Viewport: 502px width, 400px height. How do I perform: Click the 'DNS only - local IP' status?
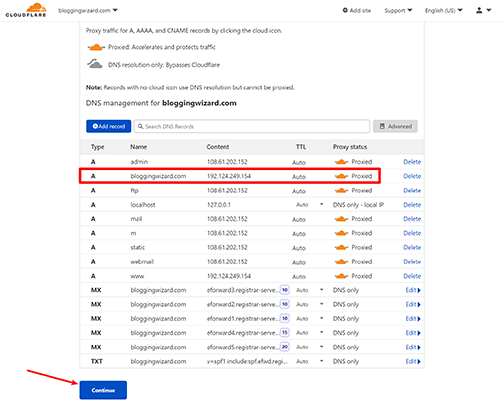tap(358, 205)
